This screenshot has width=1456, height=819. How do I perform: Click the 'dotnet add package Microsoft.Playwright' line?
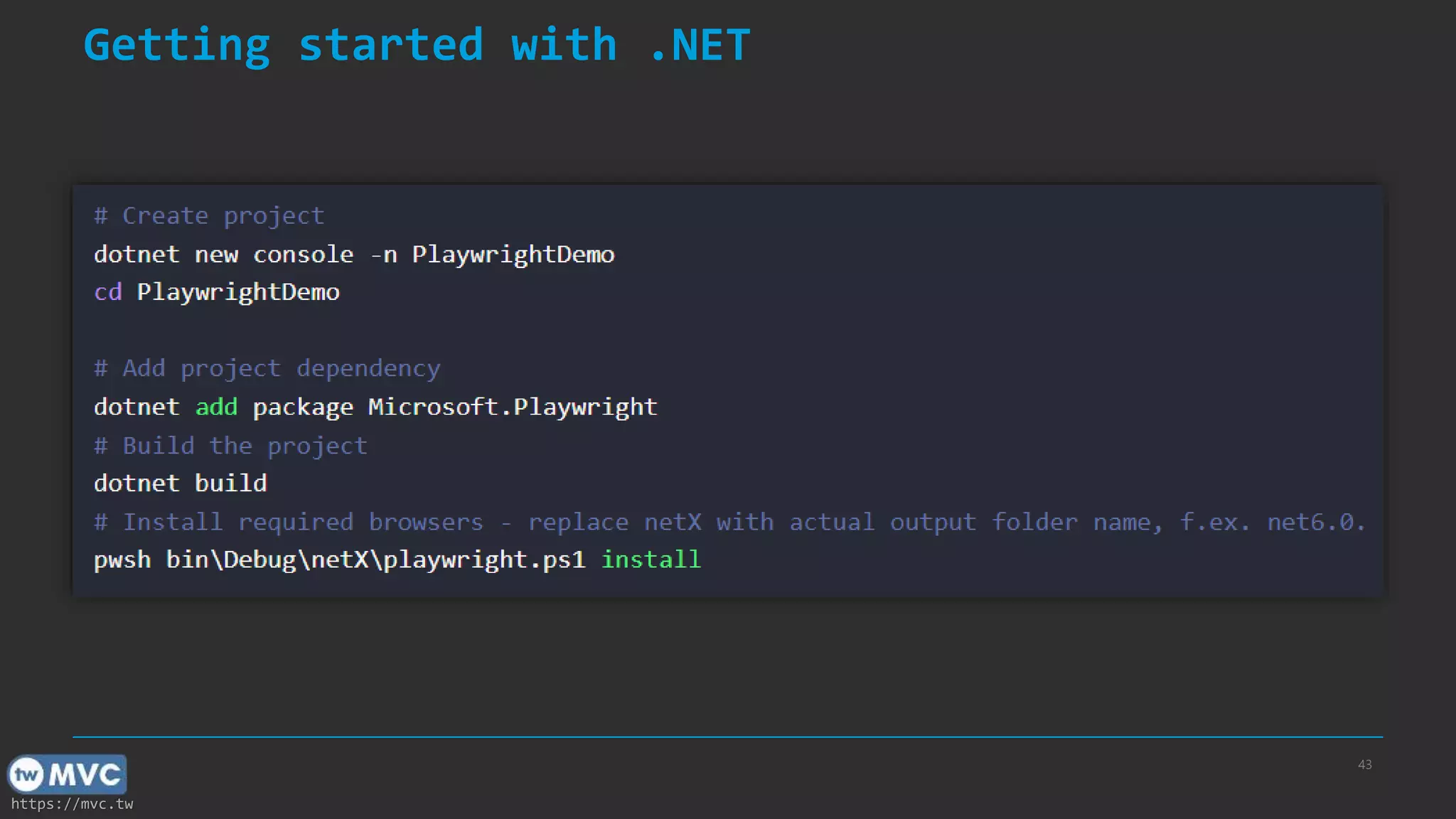click(375, 407)
